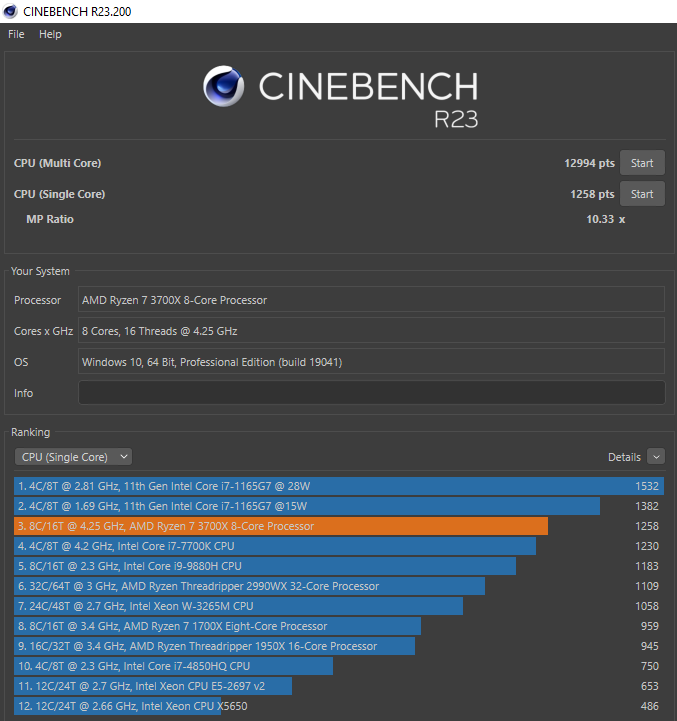Click the 1532 score in ranking list
Viewport: 677px width, 721px height.
click(x=647, y=486)
